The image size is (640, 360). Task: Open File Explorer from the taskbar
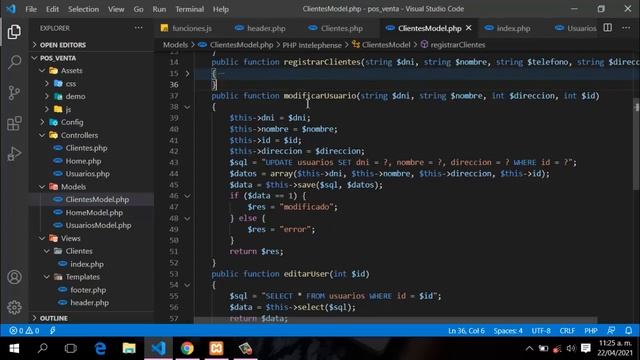[x=129, y=348]
